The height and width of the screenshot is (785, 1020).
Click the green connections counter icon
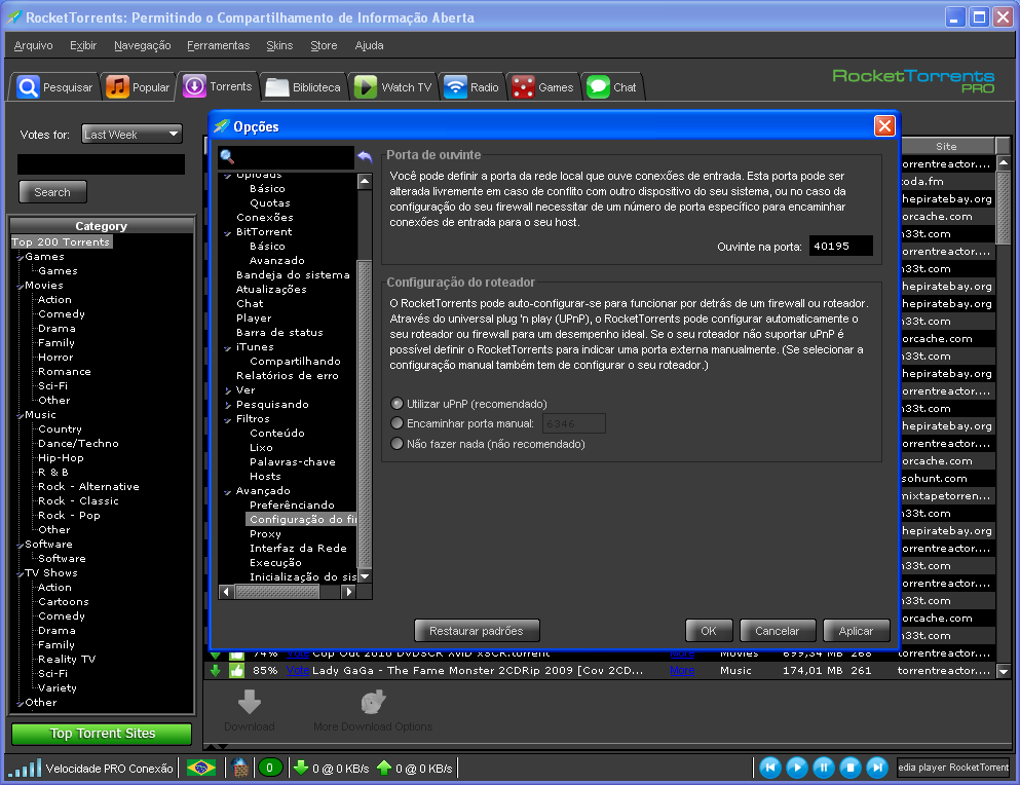[x=269, y=768]
